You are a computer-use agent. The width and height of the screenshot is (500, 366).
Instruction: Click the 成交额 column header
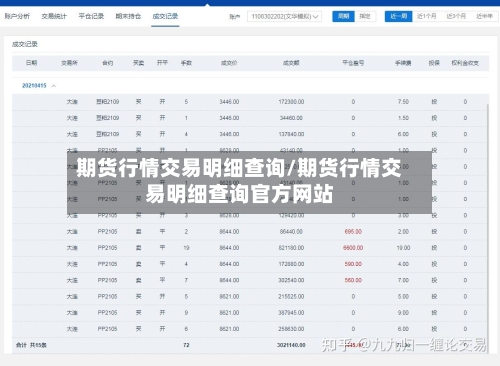pyautogui.click(x=291, y=63)
